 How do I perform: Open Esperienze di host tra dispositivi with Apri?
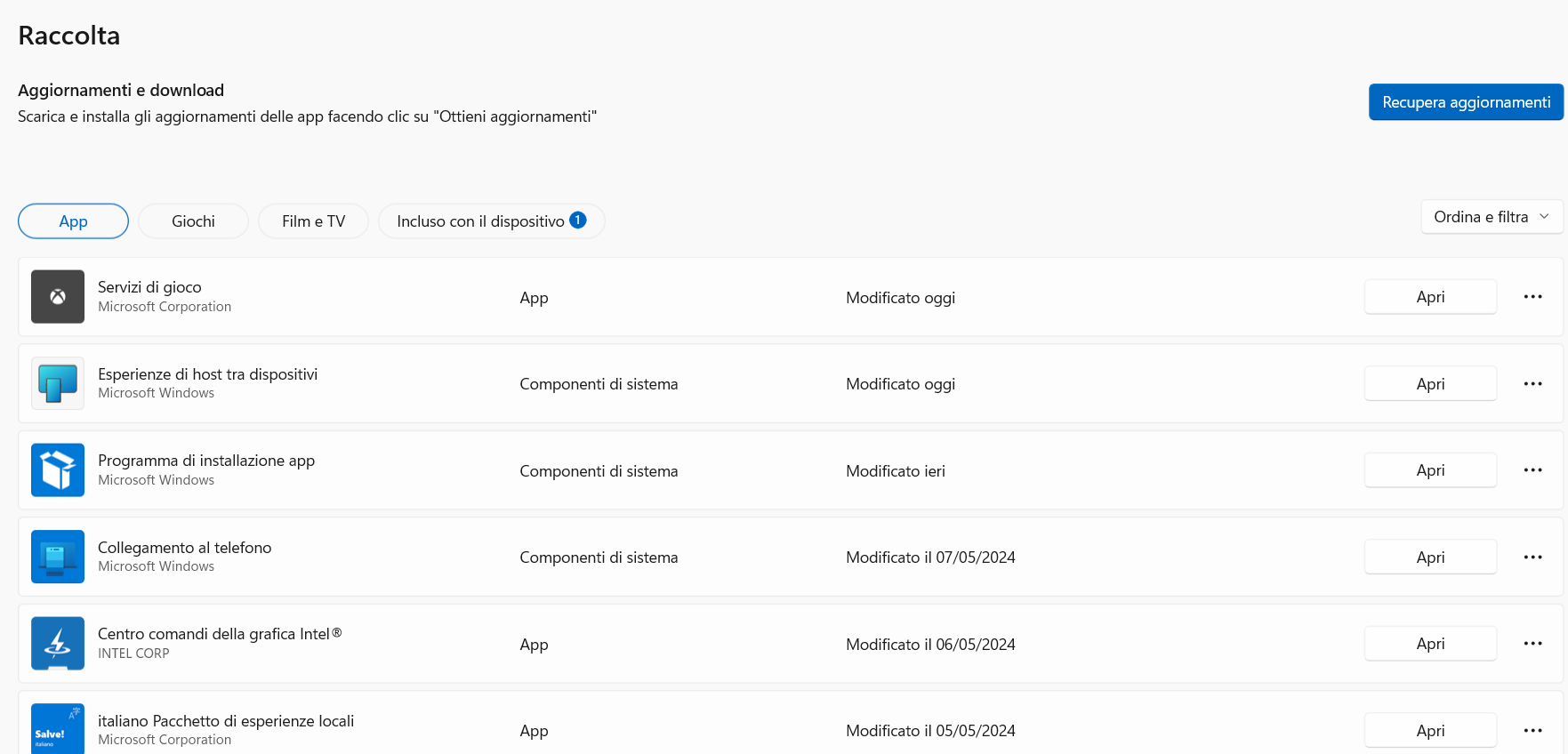[1430, 384]
